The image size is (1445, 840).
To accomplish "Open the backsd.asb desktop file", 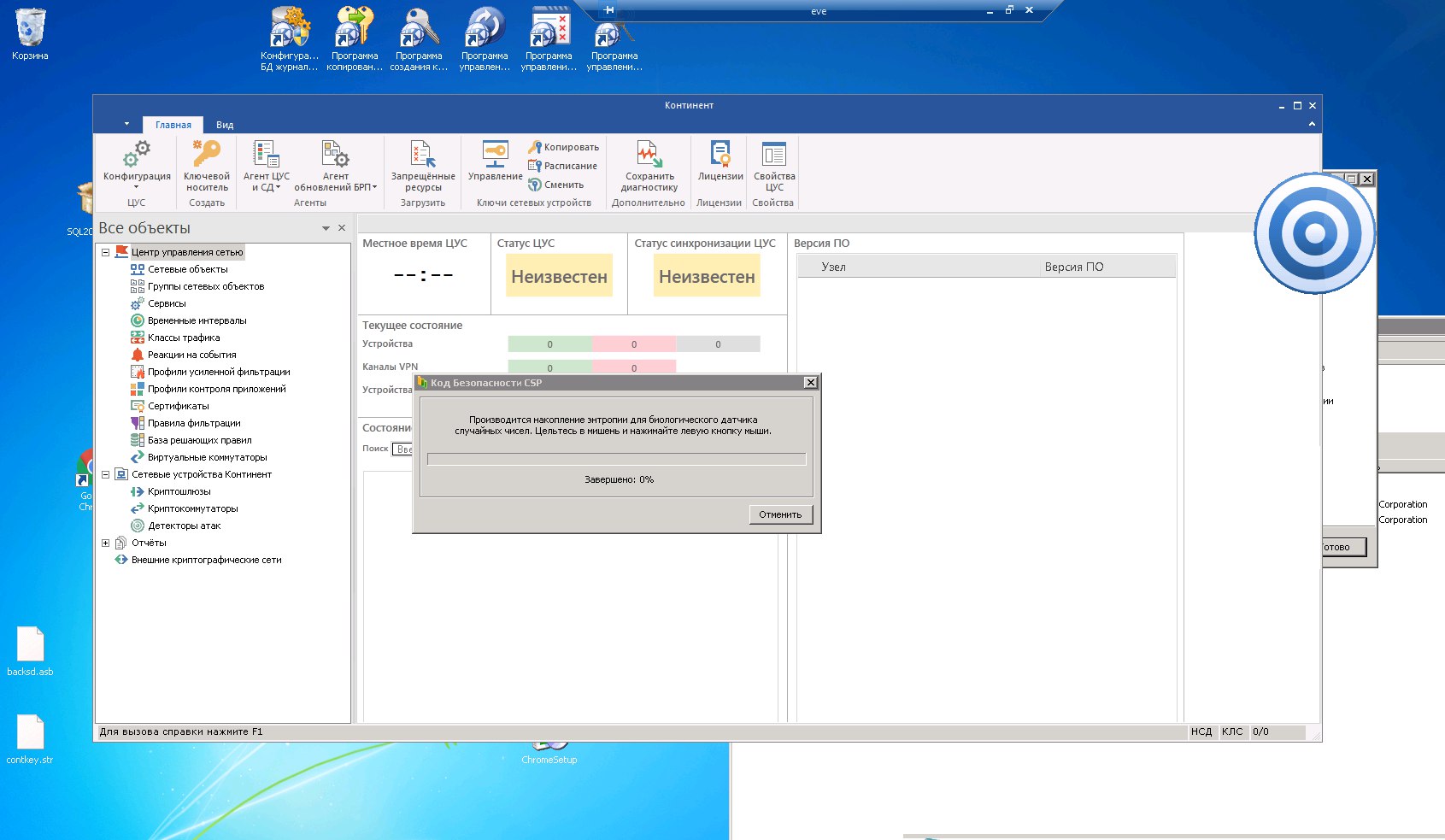I will (30, 651).
